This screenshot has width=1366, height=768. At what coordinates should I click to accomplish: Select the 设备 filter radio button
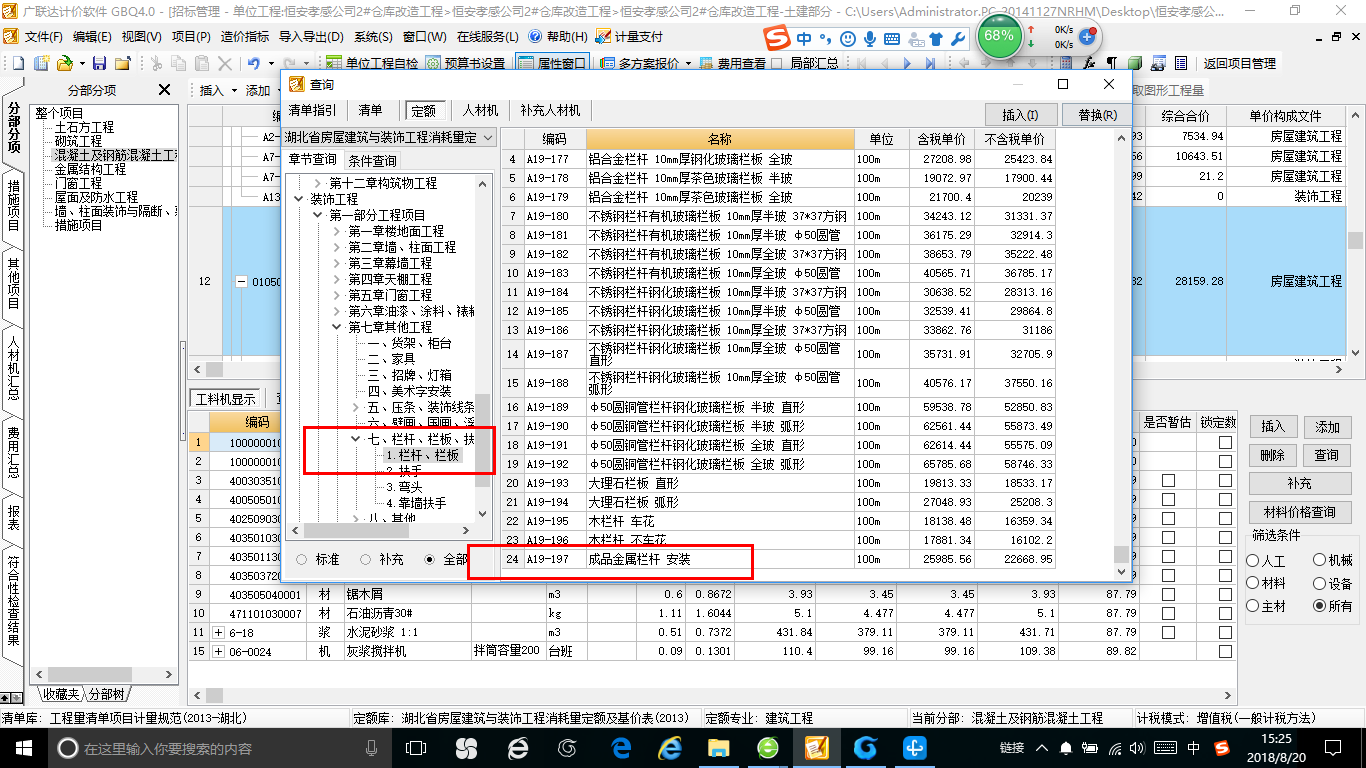point(1320,584)
